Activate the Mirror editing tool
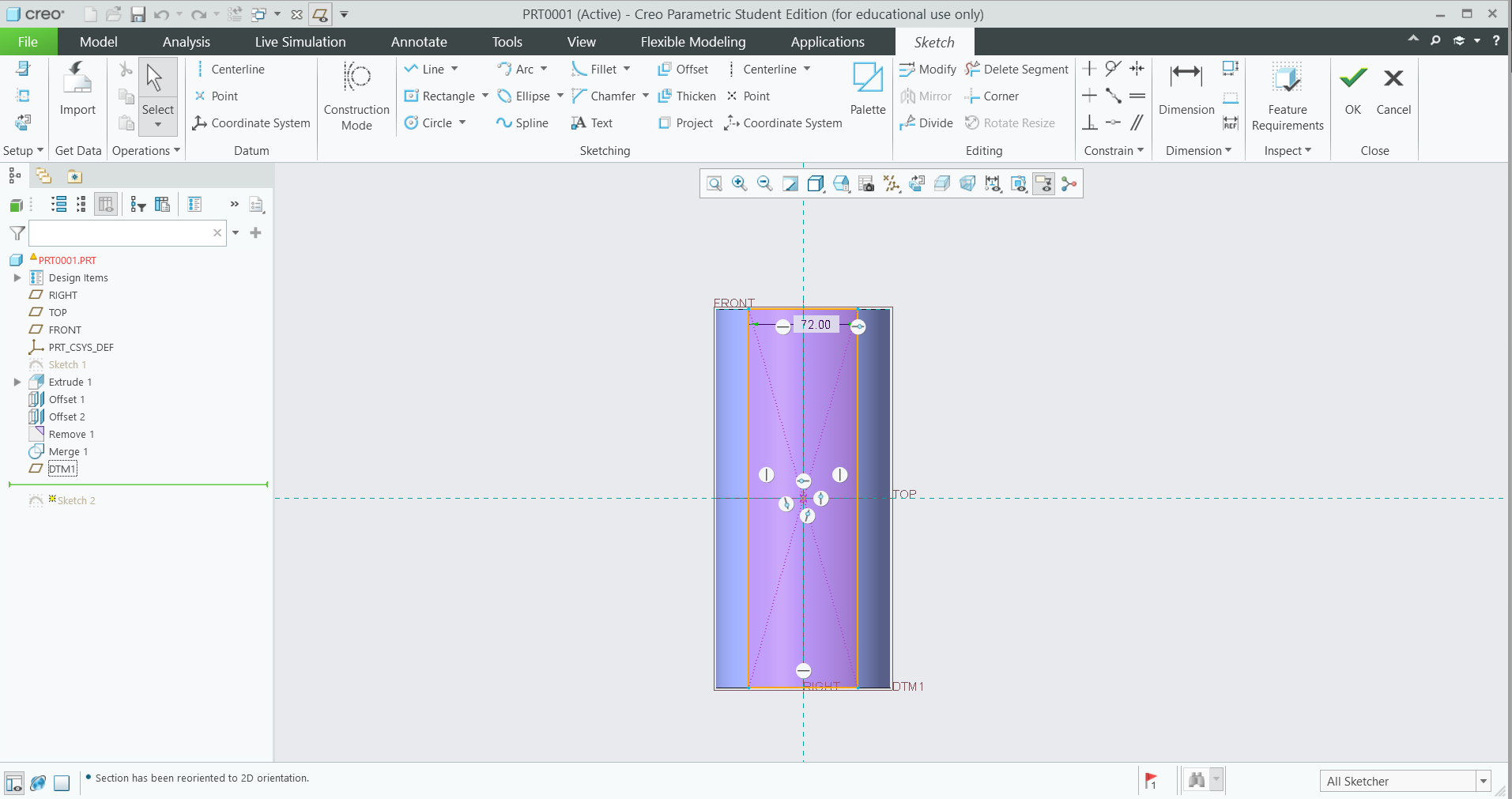 click(x=926, y=96)
